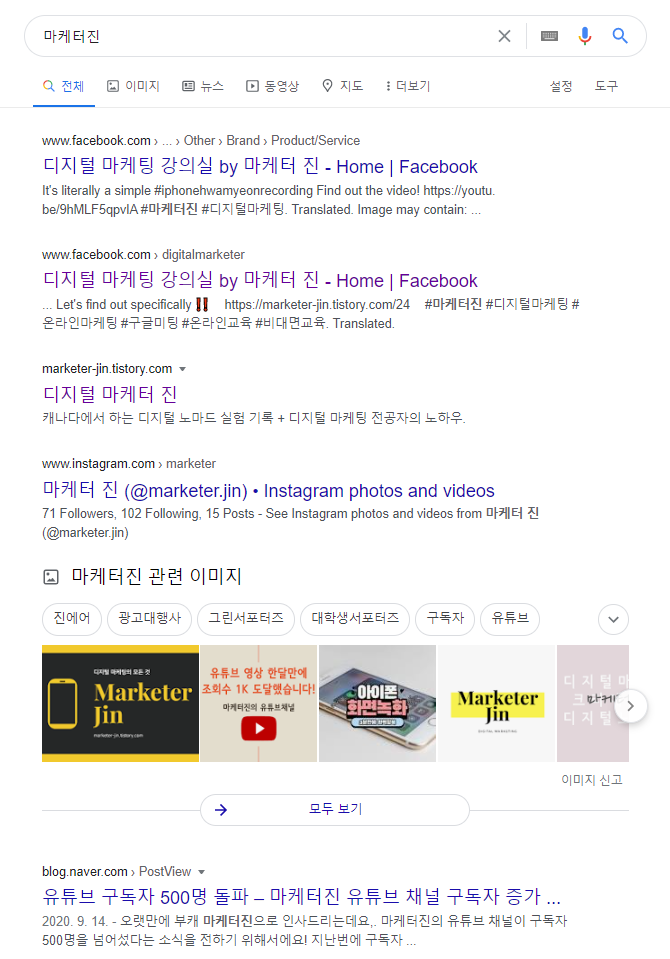Expand more image filter chips chevron

pyautogui.click(x=613, y=619)
